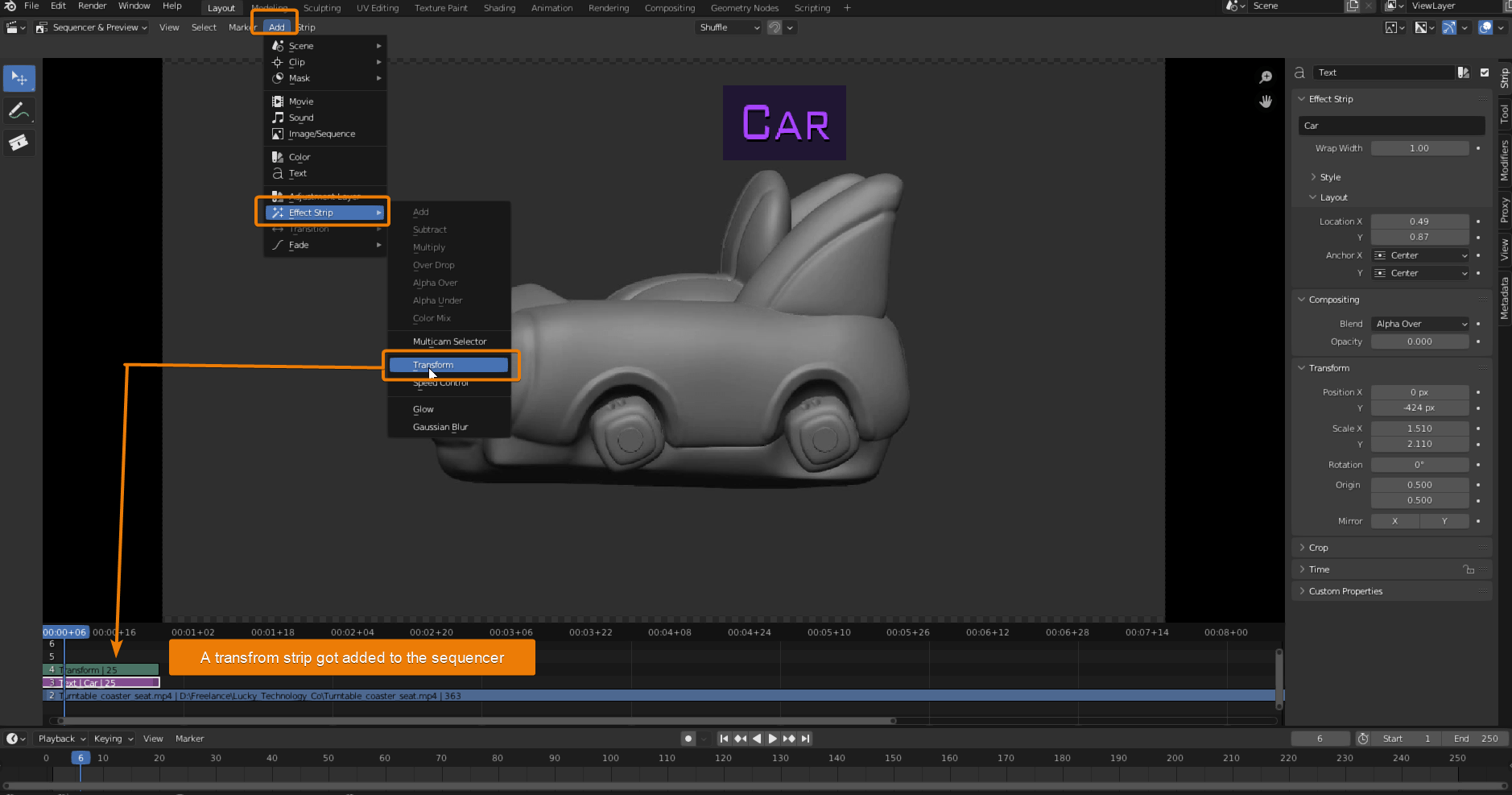
Task: Collapse the Crop panel section
Action: [x=1319, y=547]
